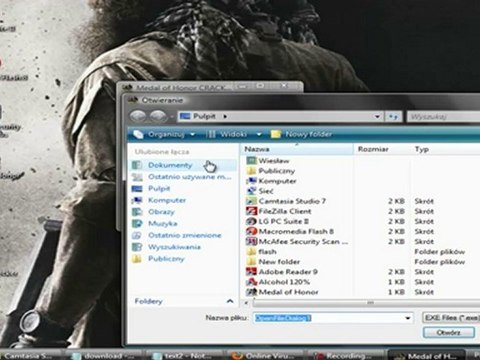The image size is (480, 360).
Task: Click Folder plików type for flash row
Action: [x=439, y=252]
